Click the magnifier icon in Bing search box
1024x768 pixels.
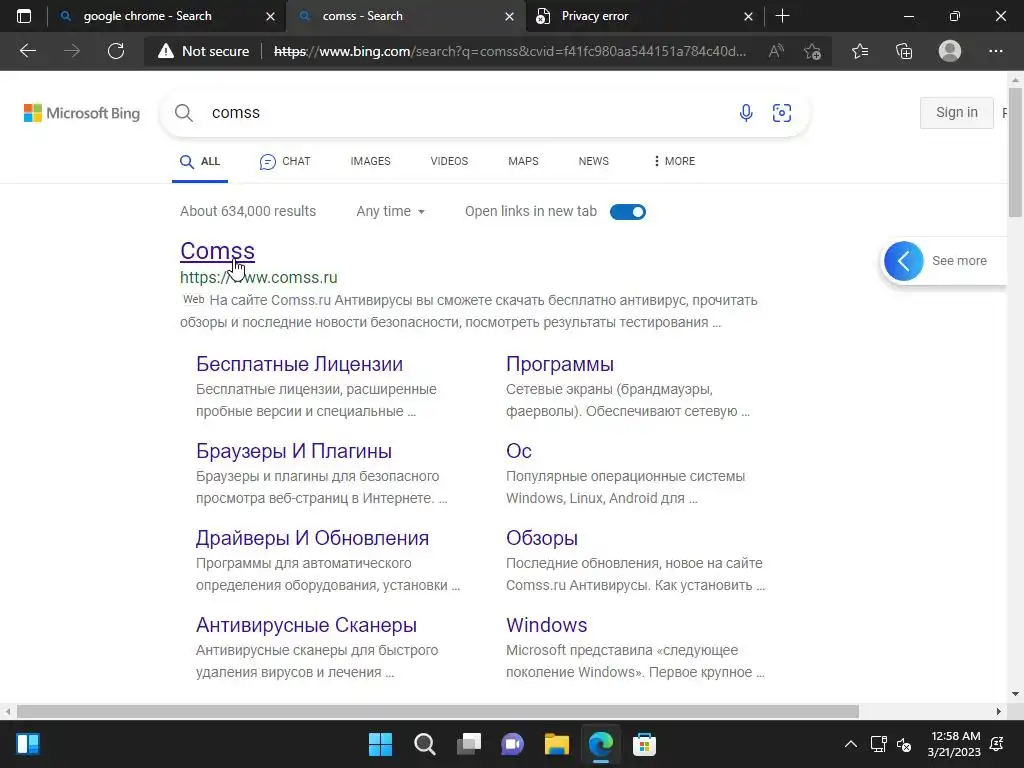pyautogui.click(x=184, y=113)
